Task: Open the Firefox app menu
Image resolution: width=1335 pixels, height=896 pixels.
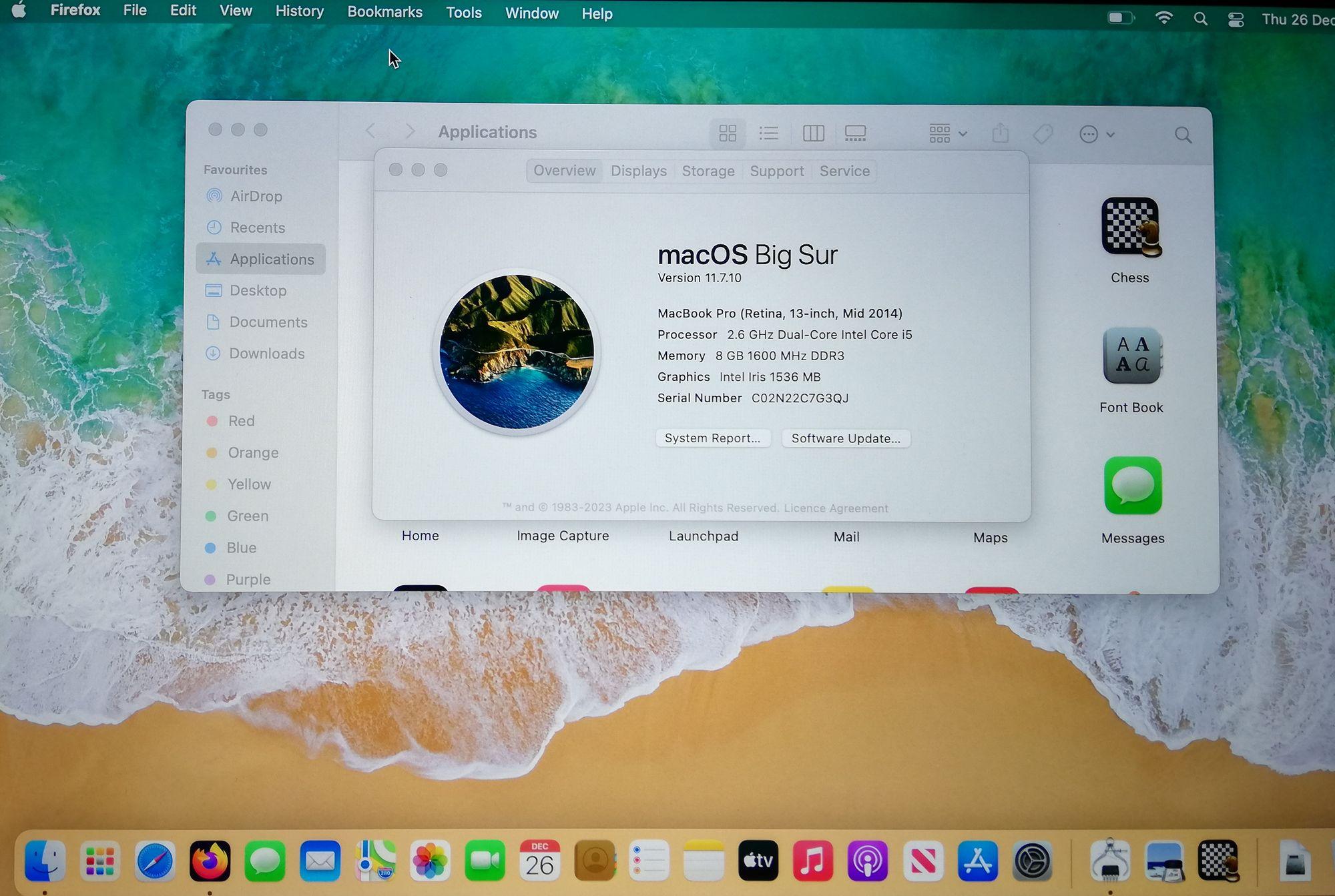Action: (75, 10)
